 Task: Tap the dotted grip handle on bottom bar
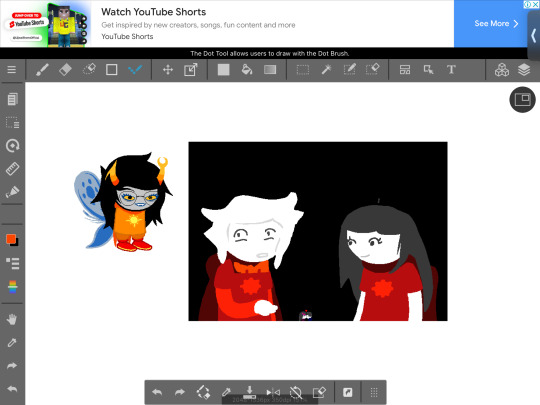point(374,392)
